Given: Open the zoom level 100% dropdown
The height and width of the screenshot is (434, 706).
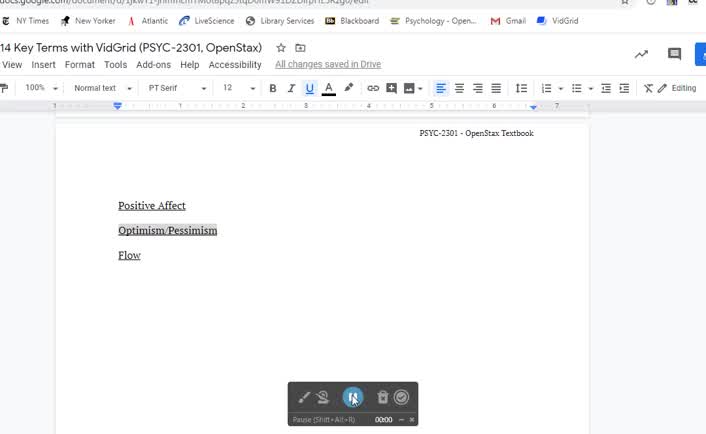Looking at the screenshot, I should [x=41, y=88].
